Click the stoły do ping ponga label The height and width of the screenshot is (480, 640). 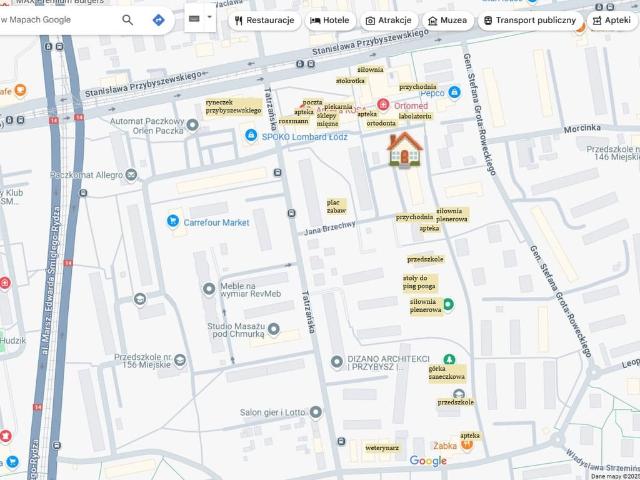pos(420,282)
